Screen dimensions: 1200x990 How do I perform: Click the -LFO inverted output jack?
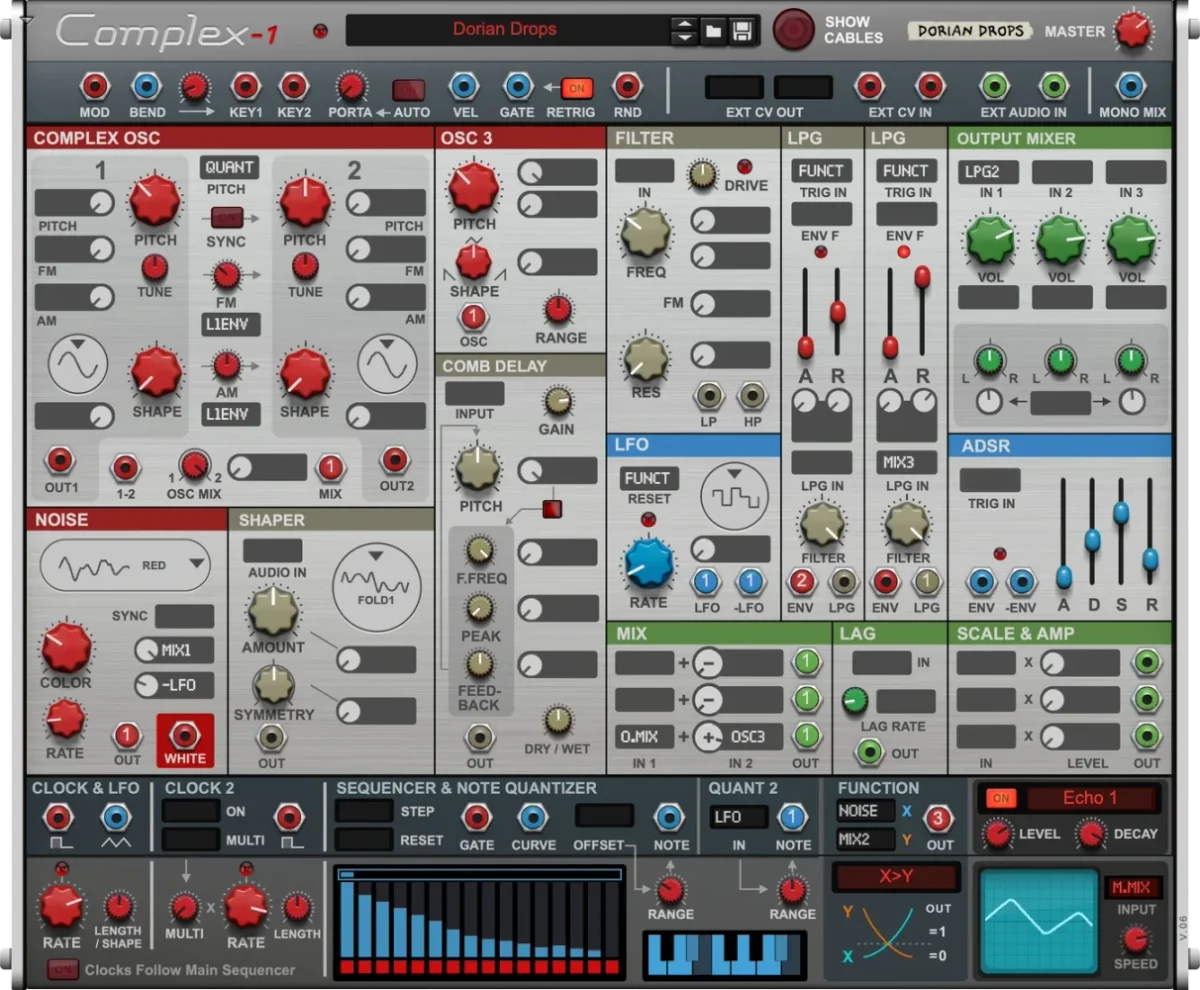pos(749,582)
